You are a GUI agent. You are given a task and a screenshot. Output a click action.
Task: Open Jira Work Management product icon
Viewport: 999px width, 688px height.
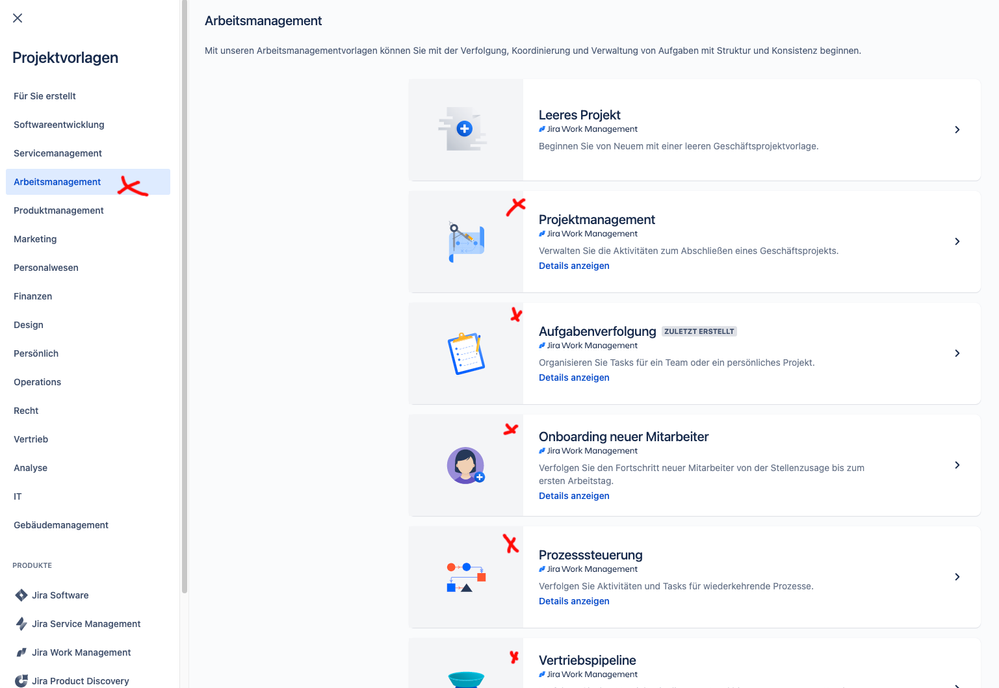21,652
